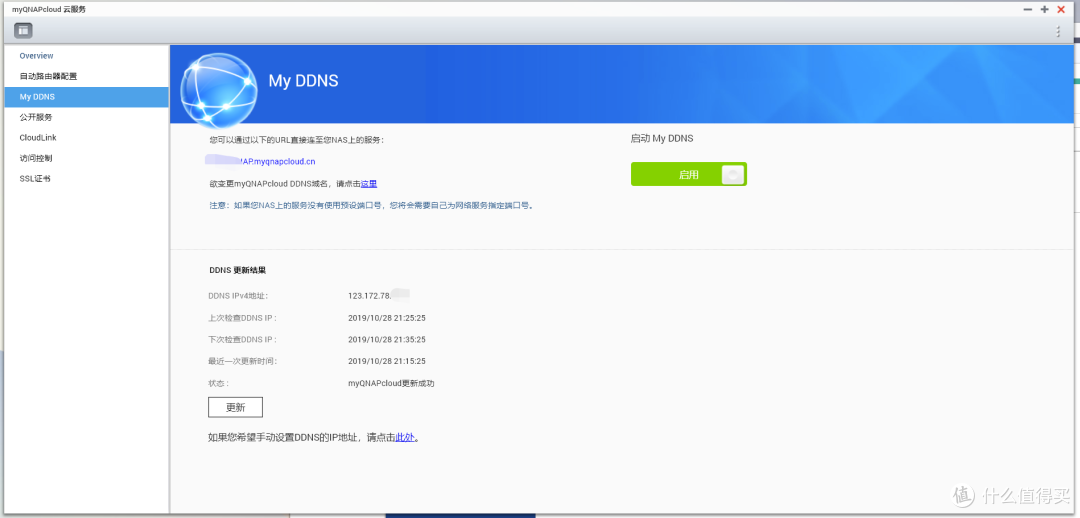Open the Overview section in the sidebar
This screenshot has height=518, width=1080.
(36, 56)
